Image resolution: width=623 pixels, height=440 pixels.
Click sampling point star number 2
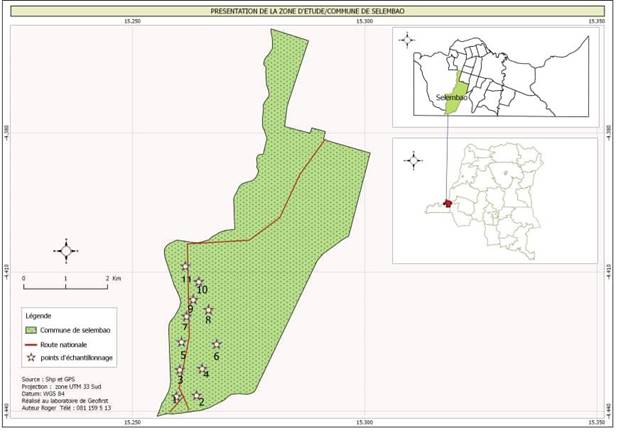(x=197, y=396)
